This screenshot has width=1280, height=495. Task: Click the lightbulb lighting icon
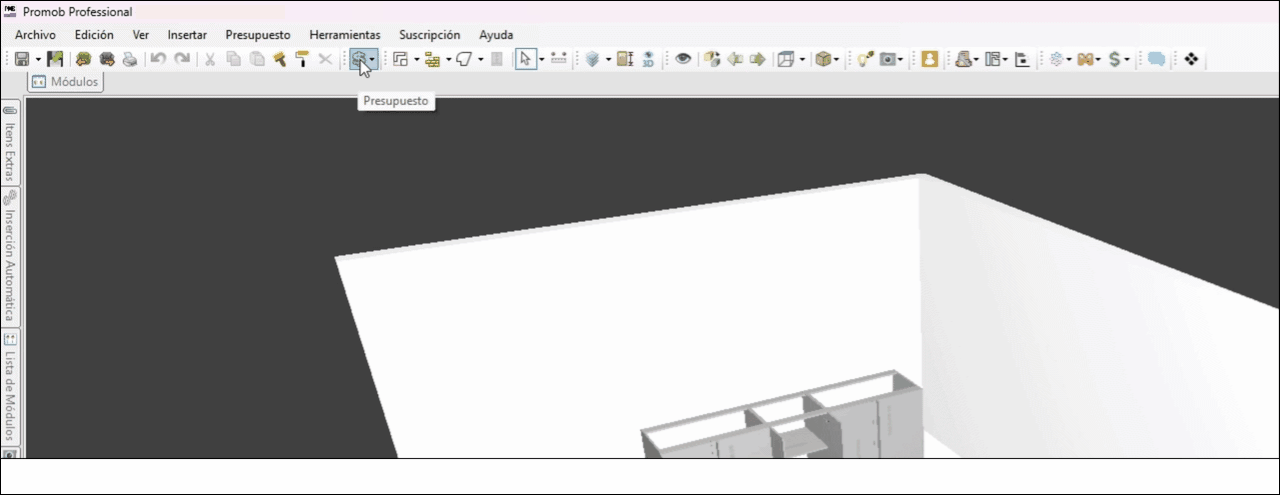864,60
